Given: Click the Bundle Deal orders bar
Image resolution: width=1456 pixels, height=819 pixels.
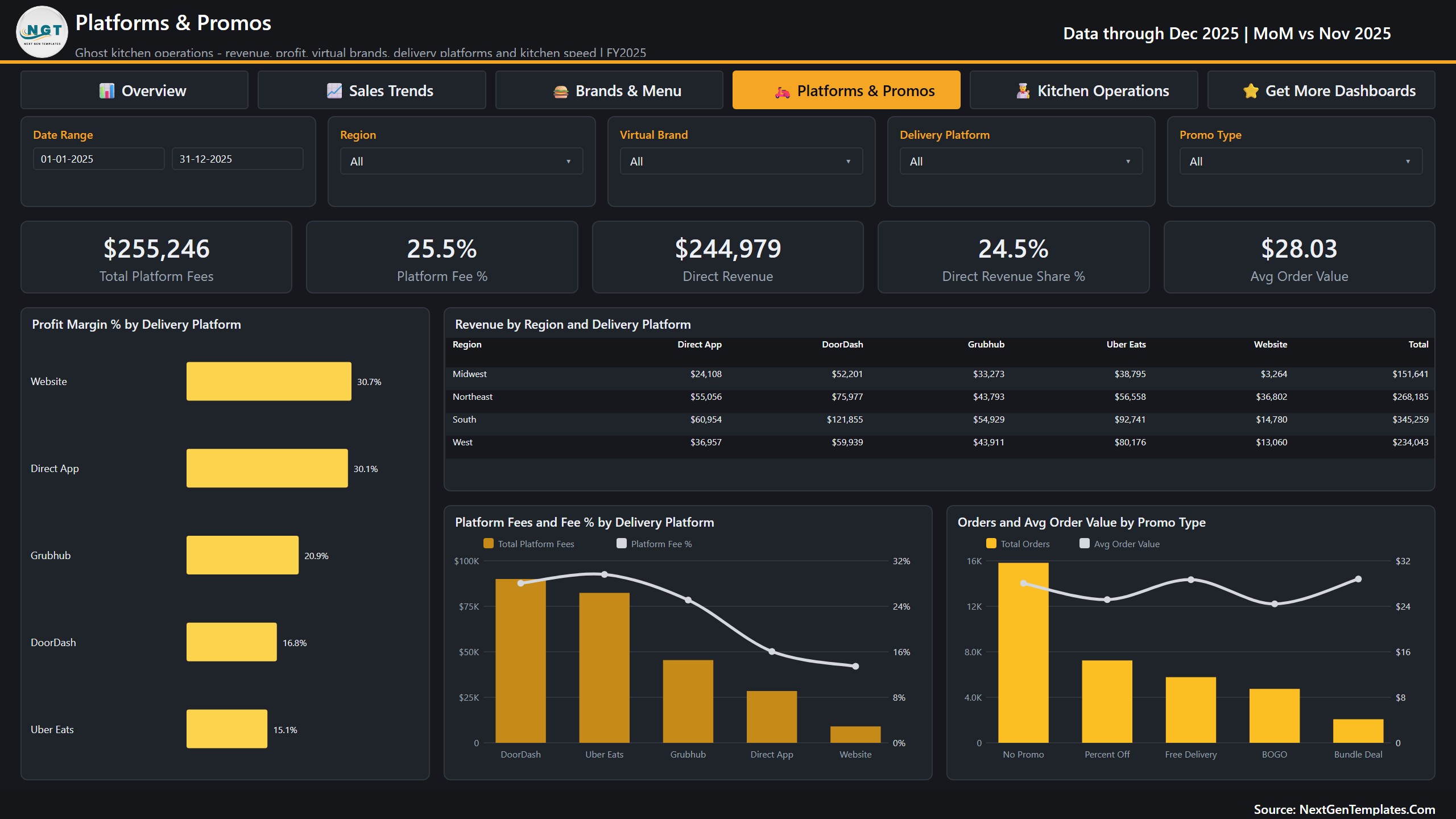Looking at the screenshot, I should point(1358,731).
